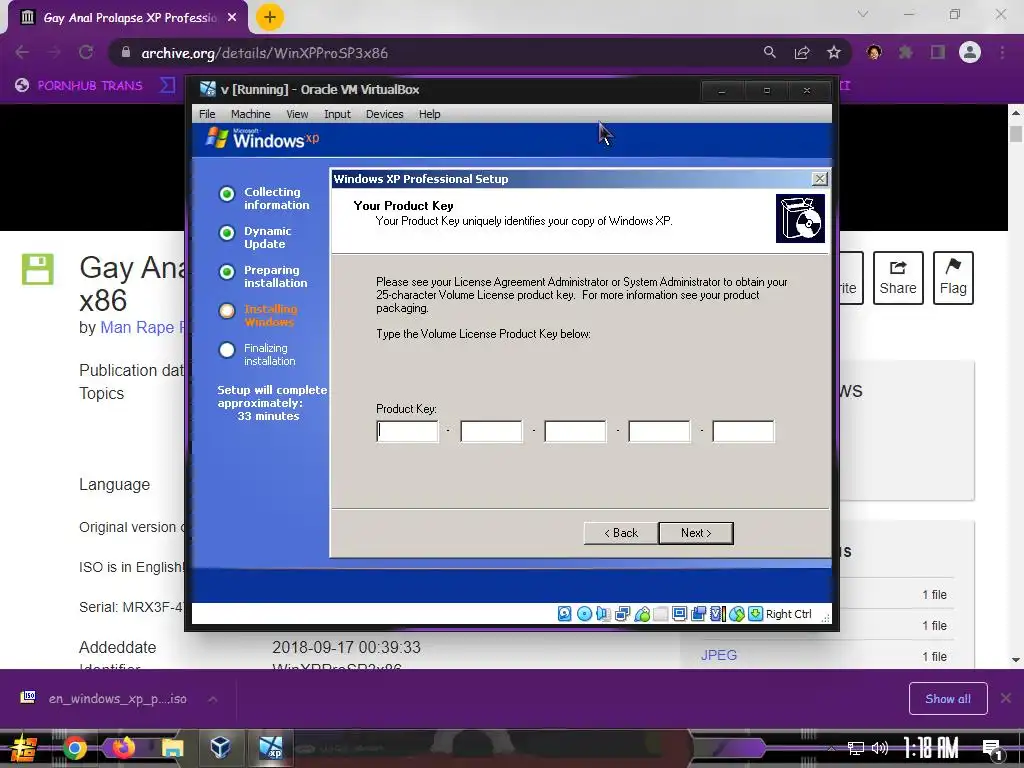Open the Devices menu in VirtualBox
The height and width of the screenshot is (768, 1024).
click(x=385, y=114)
